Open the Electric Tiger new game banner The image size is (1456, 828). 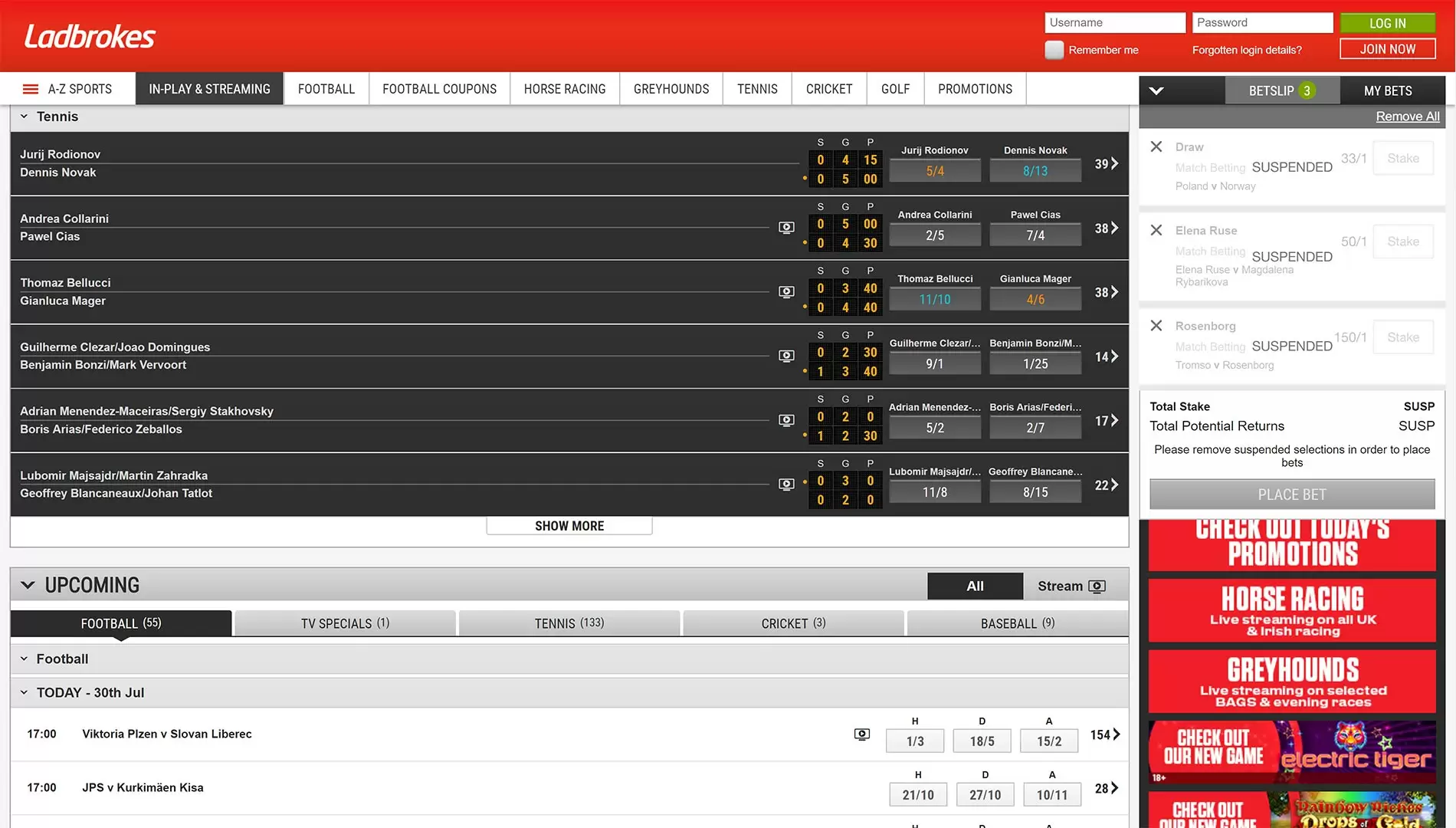pyautogui.click(x=1292, y=752)
